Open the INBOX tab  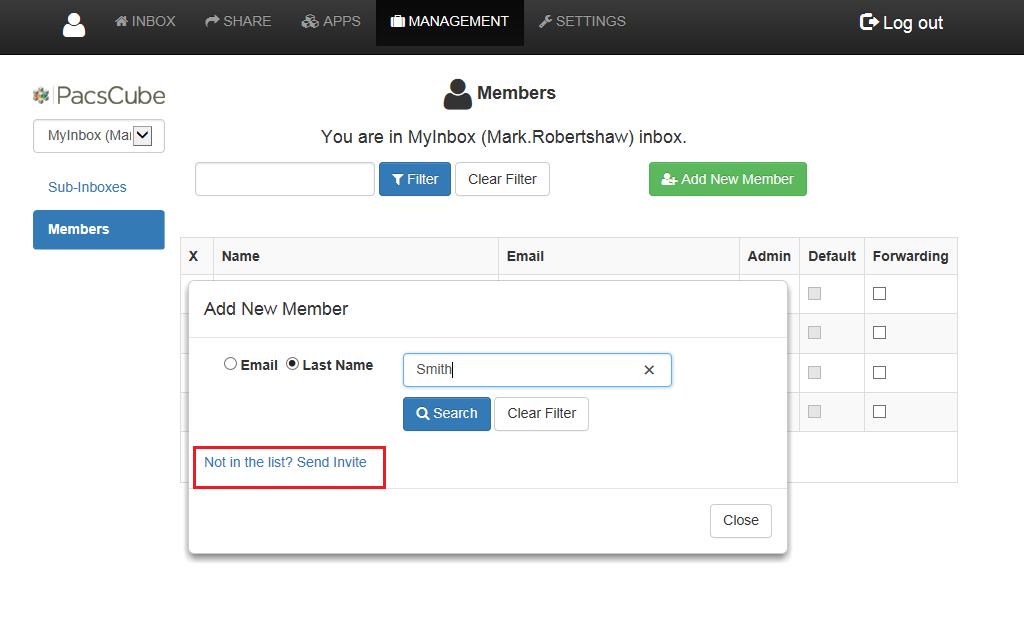pyautogui.click(x=145, y=21)
